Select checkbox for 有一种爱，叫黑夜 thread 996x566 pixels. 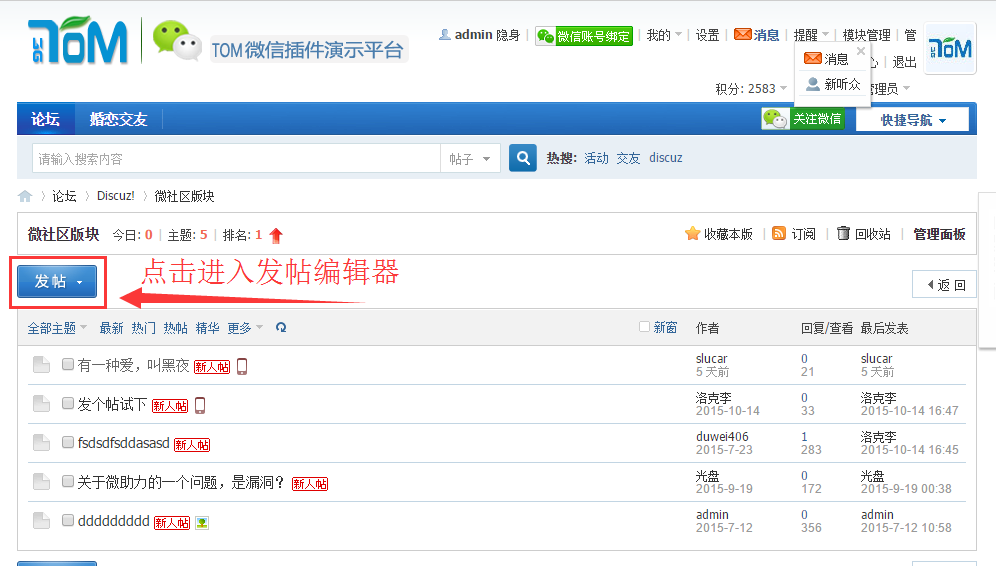(x=68, y=365)
